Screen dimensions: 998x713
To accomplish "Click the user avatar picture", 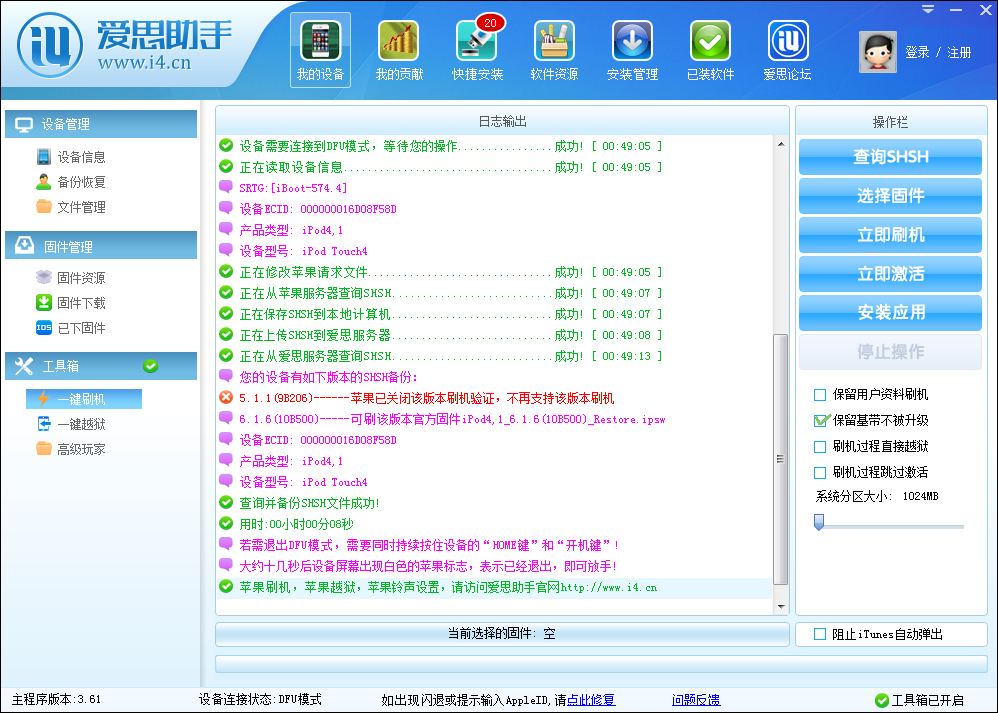I will coord(878,52).
